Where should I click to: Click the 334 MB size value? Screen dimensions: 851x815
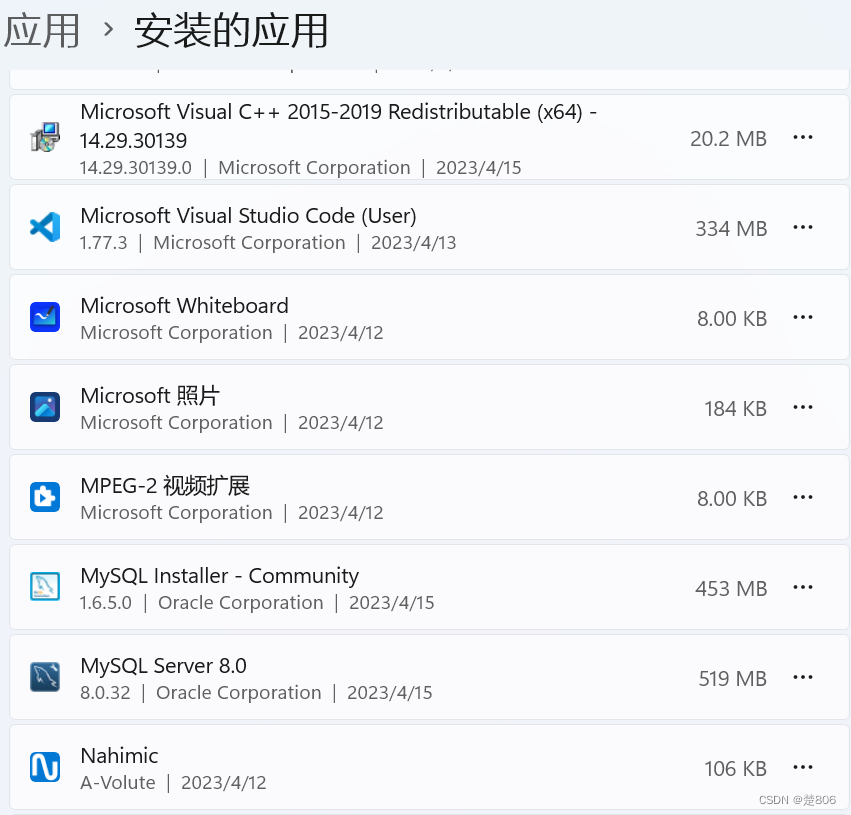coord(731,229)
